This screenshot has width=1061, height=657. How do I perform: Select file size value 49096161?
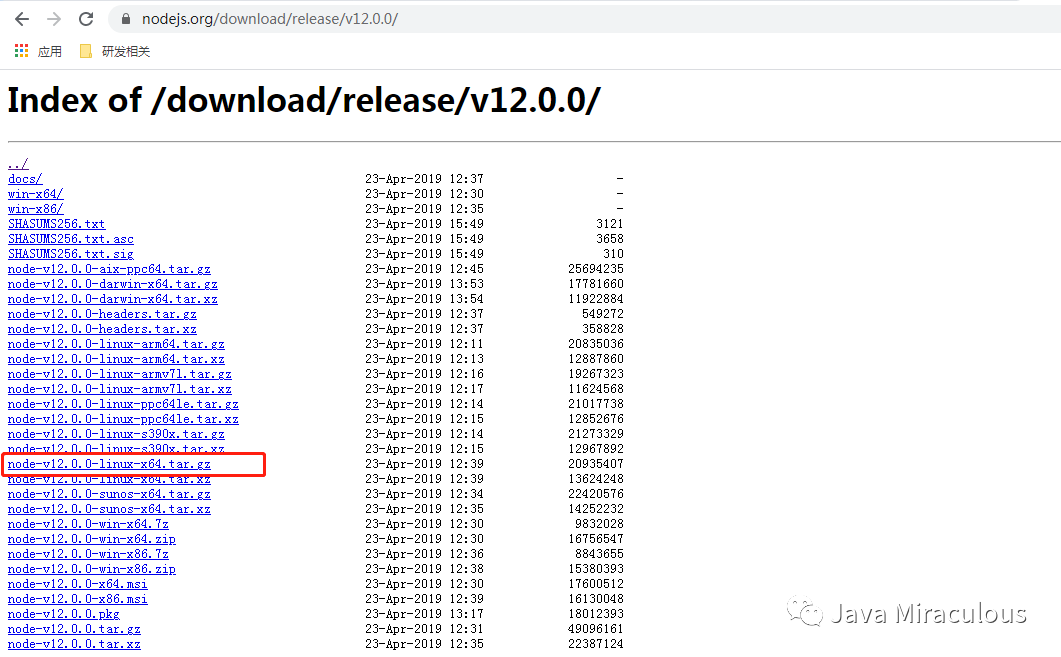[595, 629]
